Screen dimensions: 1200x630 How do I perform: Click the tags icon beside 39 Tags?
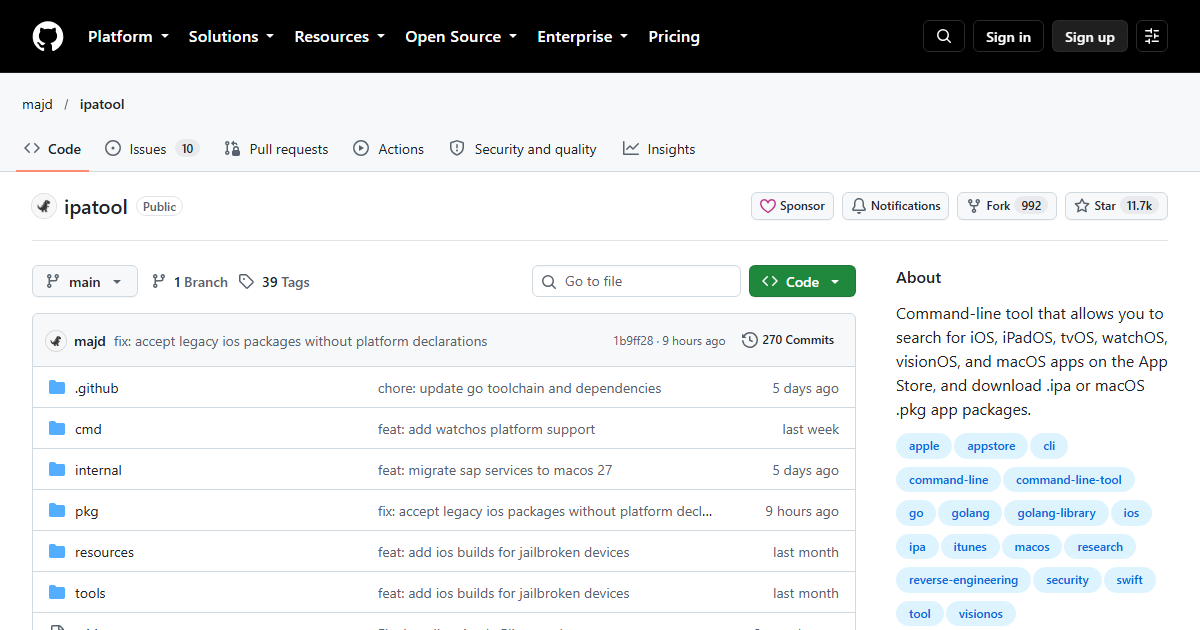(x=247, y=282)
